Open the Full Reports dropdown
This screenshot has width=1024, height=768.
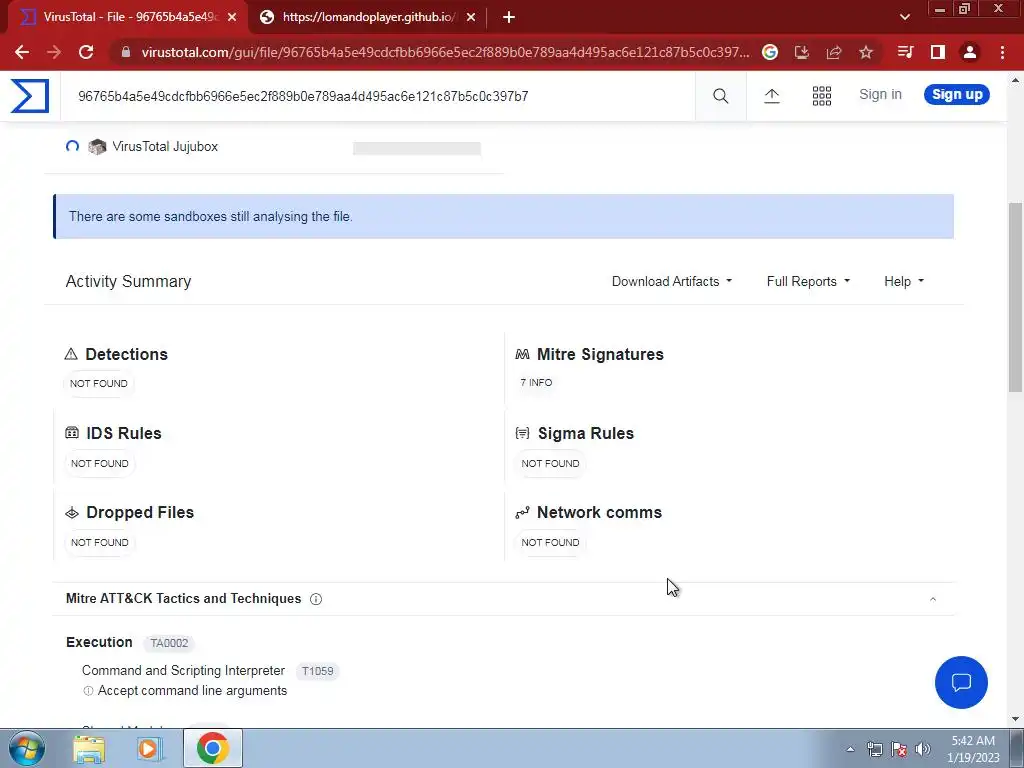tap(808, 281)
